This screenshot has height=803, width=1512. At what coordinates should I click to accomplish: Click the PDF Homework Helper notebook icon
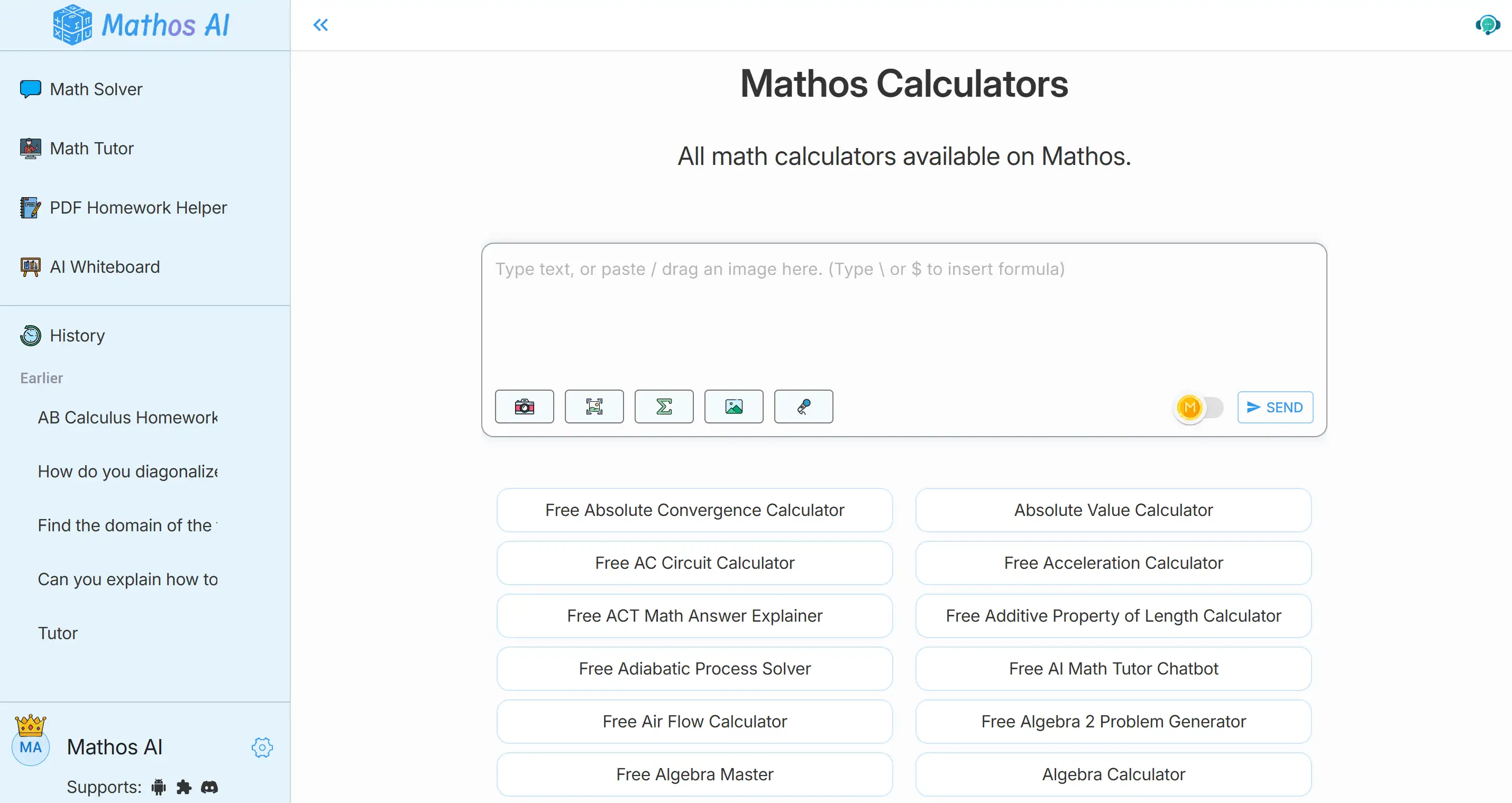click(x=31, y=208)
